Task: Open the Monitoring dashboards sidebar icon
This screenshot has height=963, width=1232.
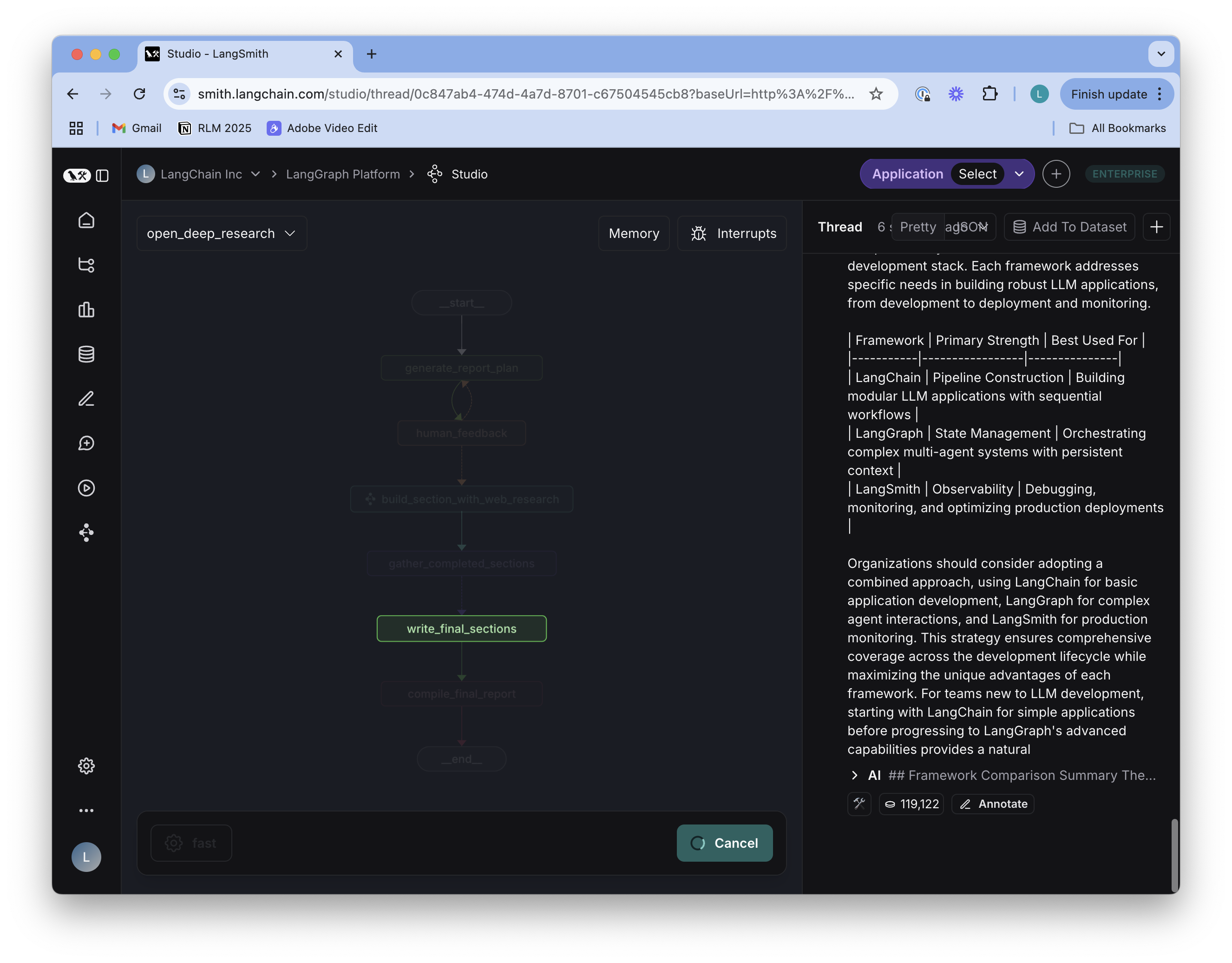Action: click(x=86, y=310)
